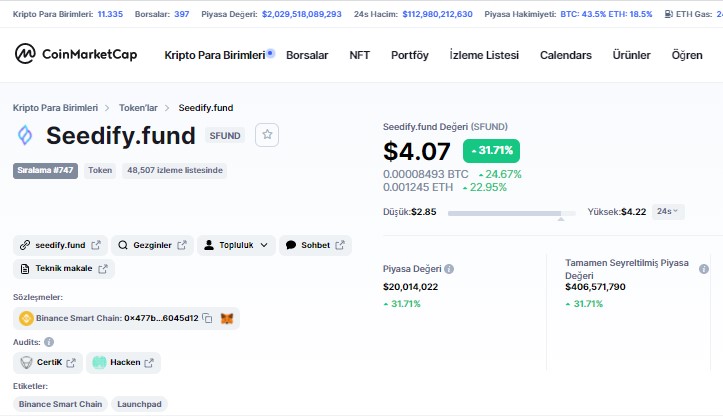
Task: Click the Audits info icon
Action: [49, 342]
